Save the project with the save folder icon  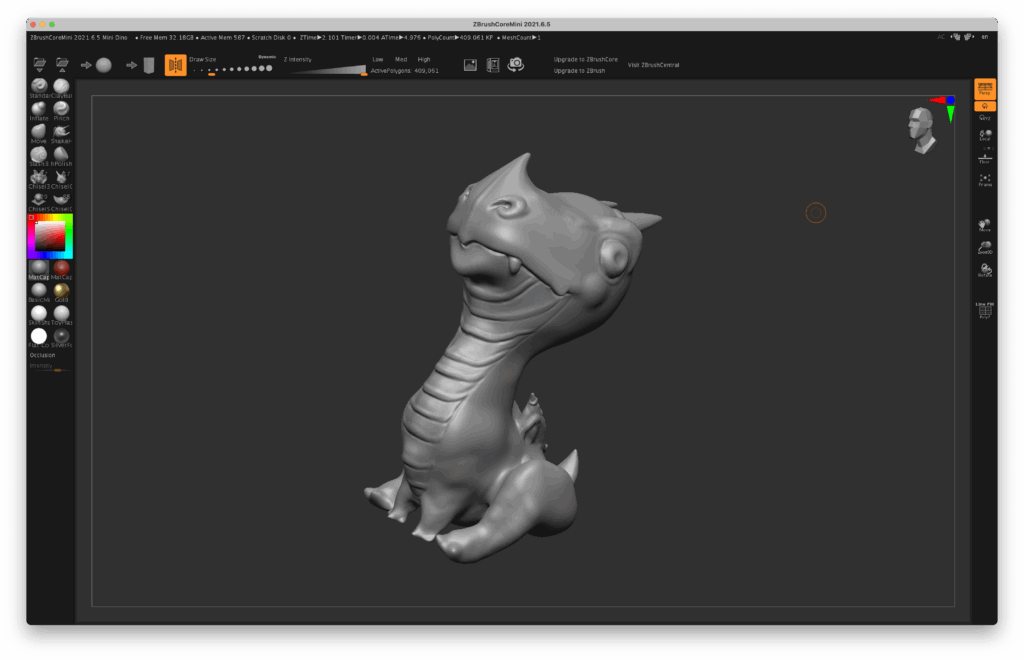pos(62,64)
